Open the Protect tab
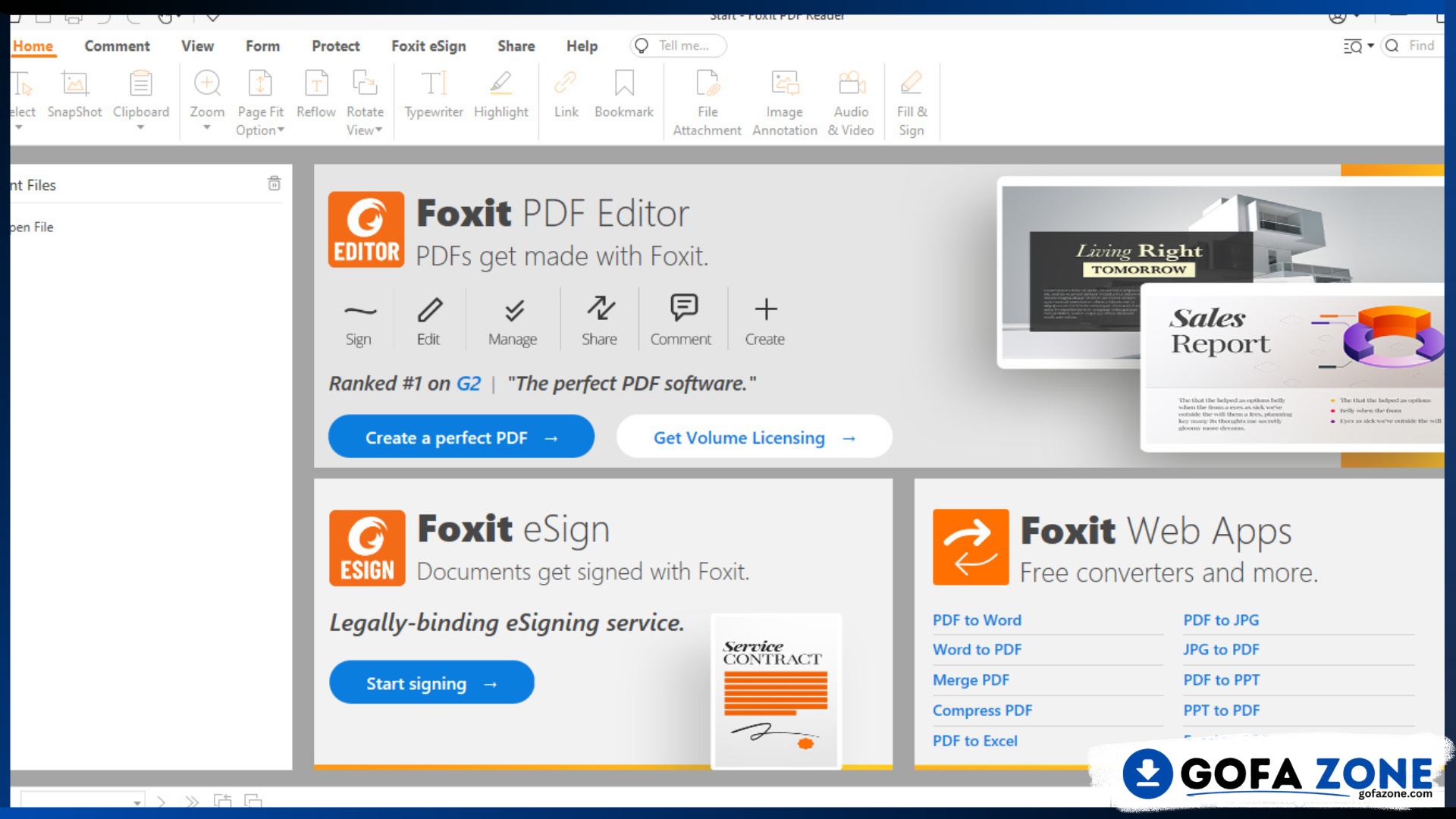Image resolution: width=1456 pixels, height=819 pixels. (x=335, y=46)
